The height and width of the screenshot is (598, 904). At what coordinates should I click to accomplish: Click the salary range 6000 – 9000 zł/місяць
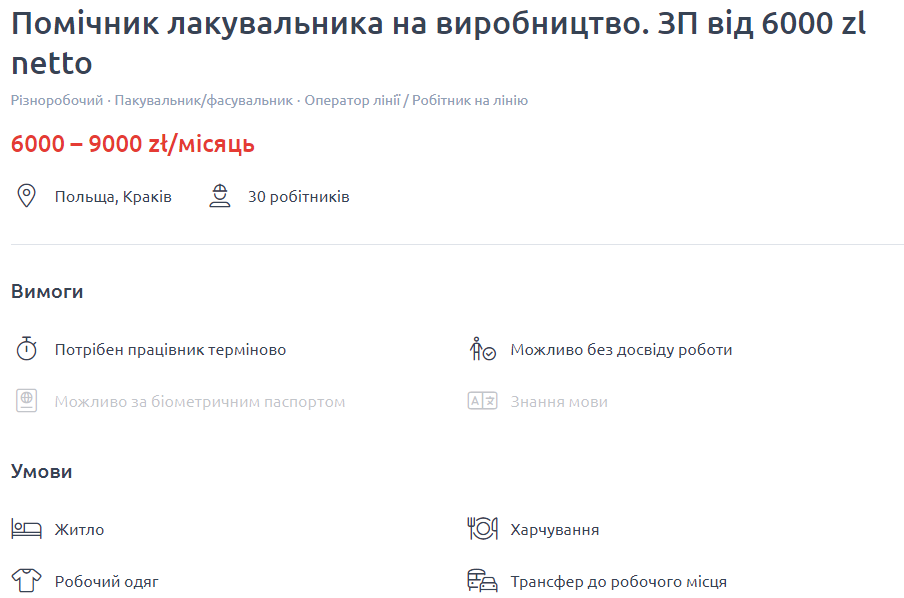coord(131,144)
